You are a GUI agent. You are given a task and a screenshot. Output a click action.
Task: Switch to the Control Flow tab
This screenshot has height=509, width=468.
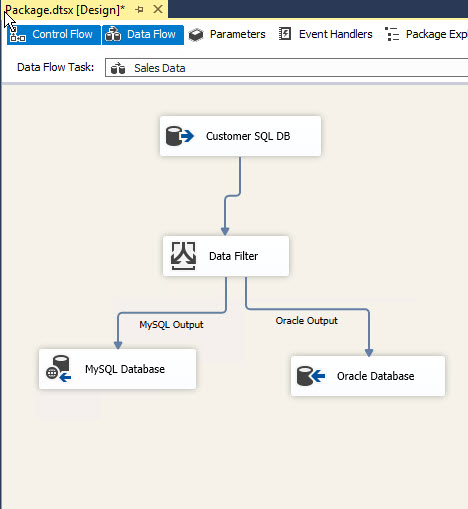(54, 35)
